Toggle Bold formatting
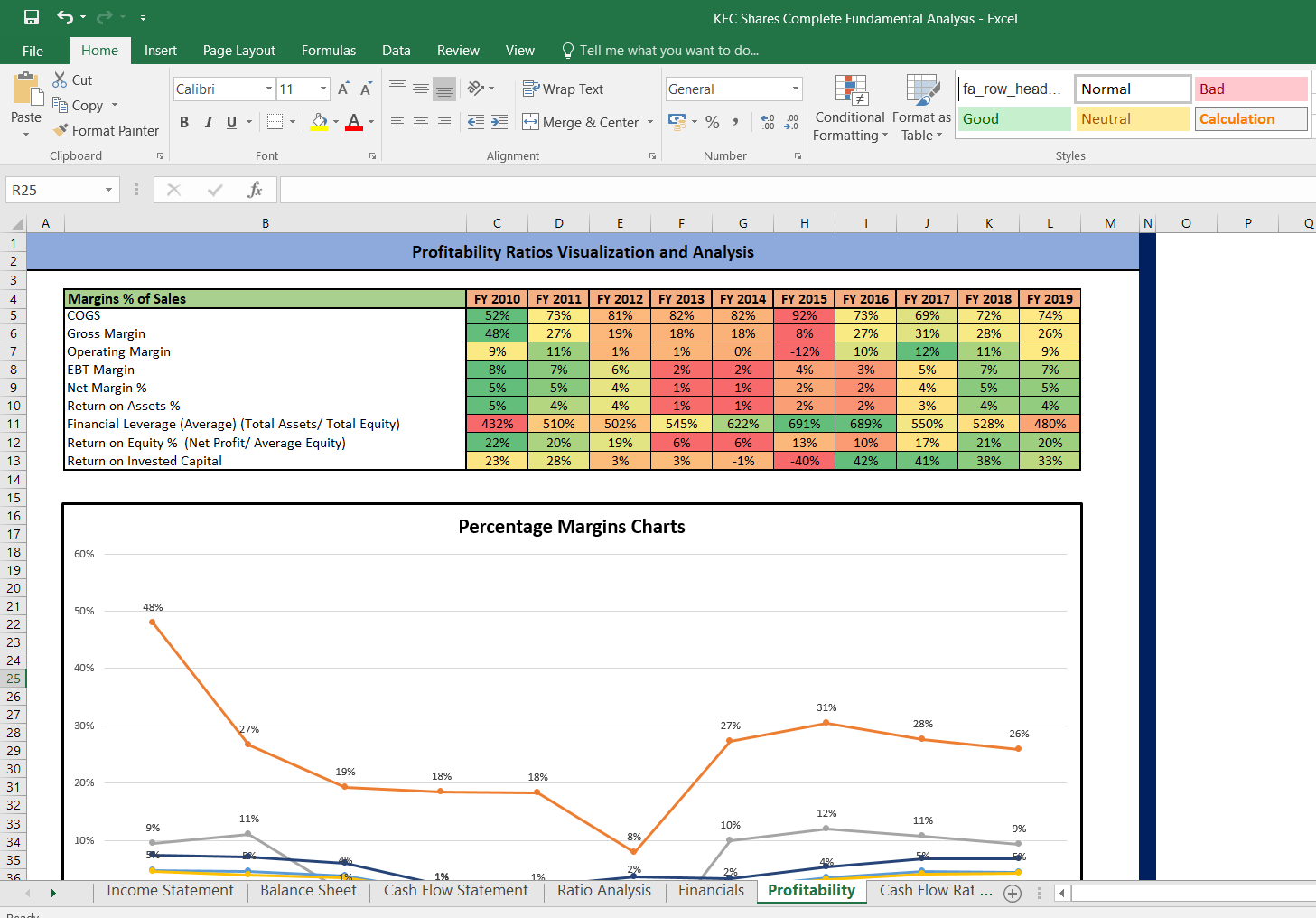 184,122
